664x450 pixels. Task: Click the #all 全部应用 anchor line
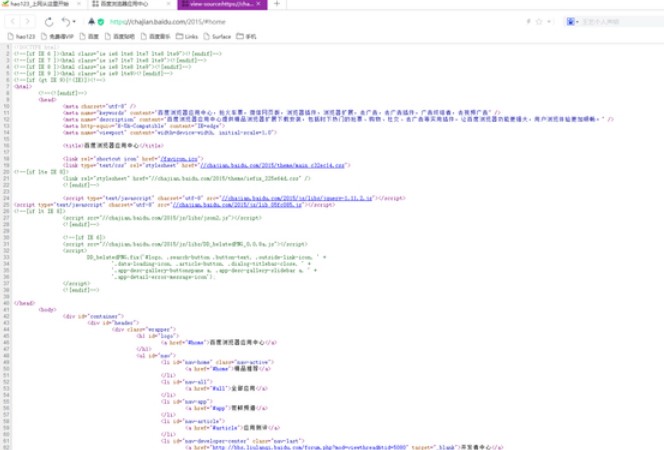click(226, 388)
